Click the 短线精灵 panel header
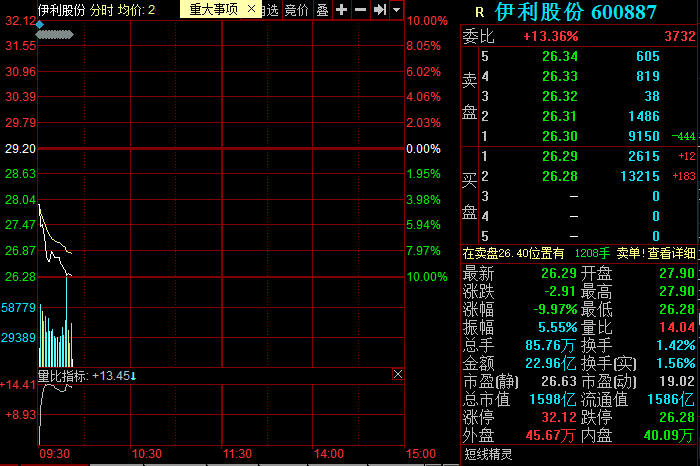The width and height of the screenshot is (700, 466). (x=488, y=454)
